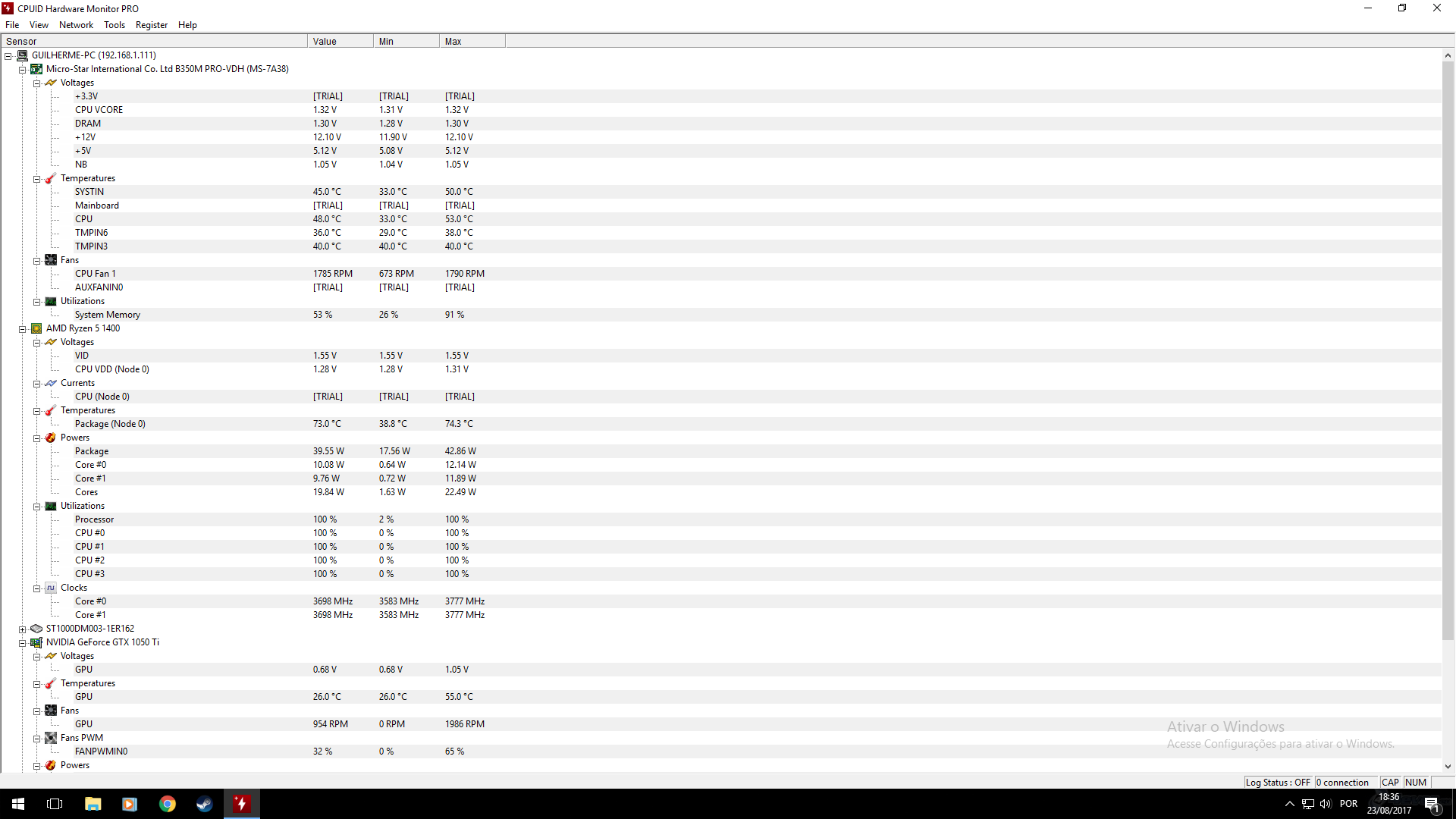Open Task View in the taskbar
This screenshot has width=1456, height=819.
point(55,804)
